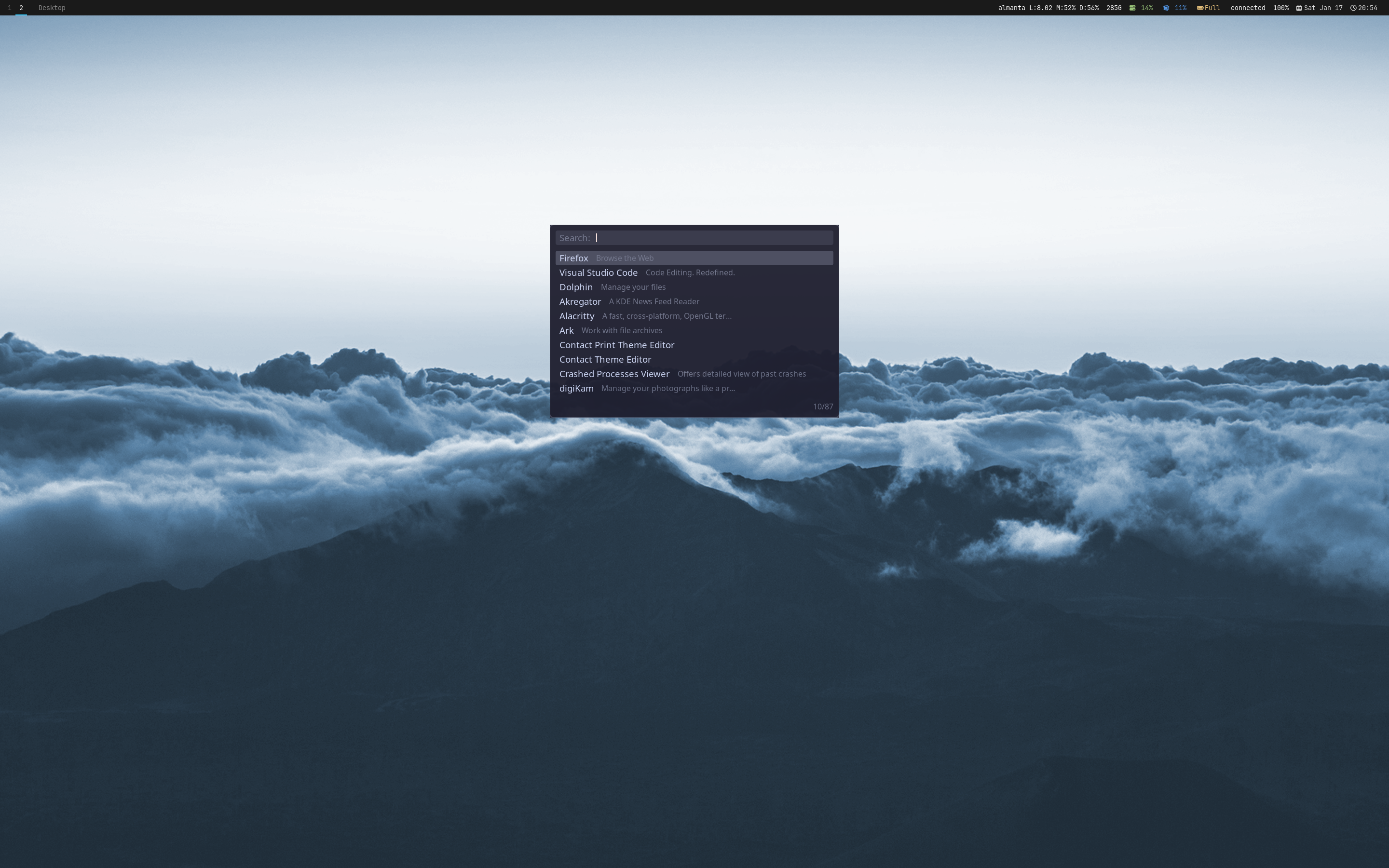Open Visual Studio Code from the launcher
The image size is (1389, 868).
(x=599, y=272)
